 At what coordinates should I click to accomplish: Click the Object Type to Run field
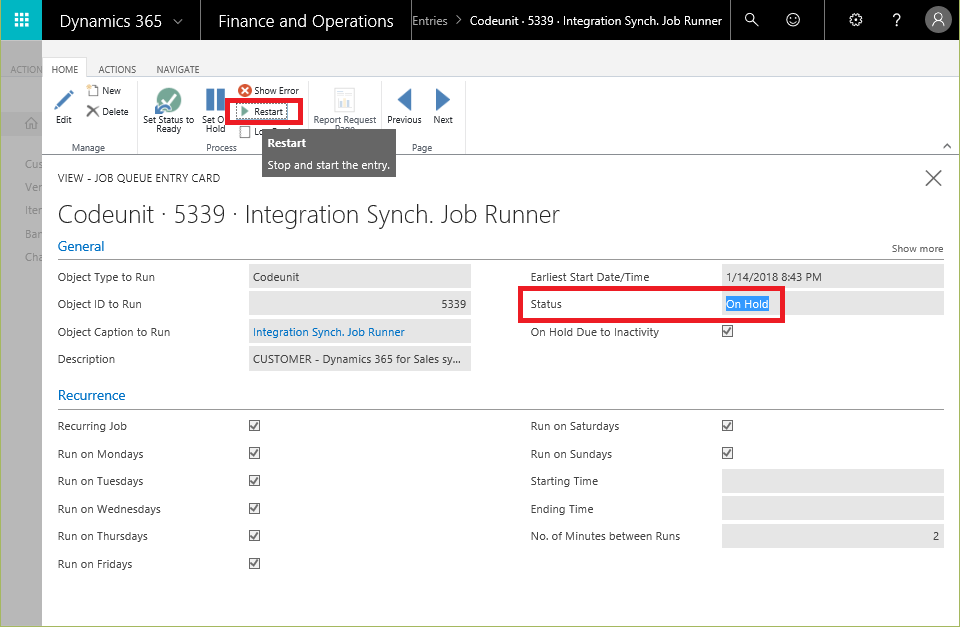pos(360,277)
